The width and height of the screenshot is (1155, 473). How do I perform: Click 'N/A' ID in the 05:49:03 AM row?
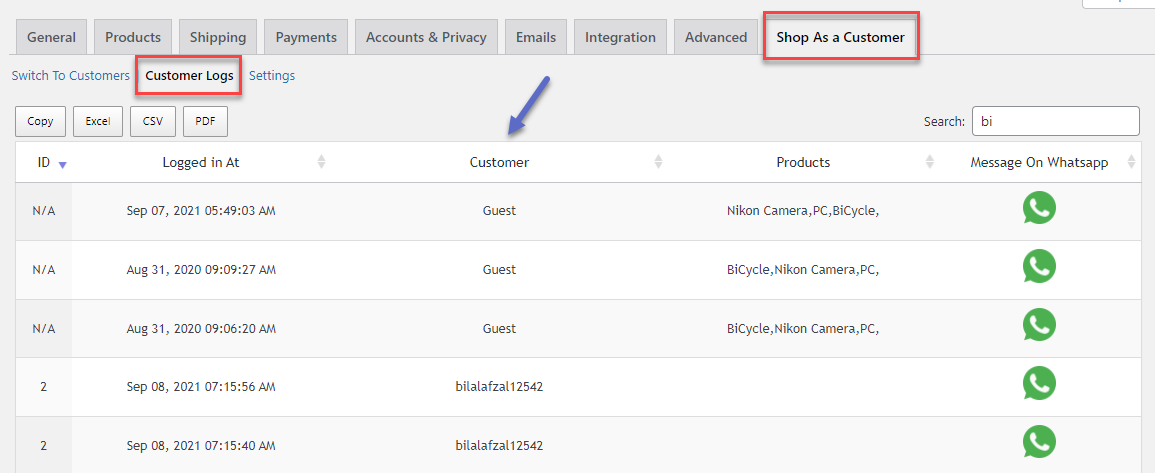(43, 211)
